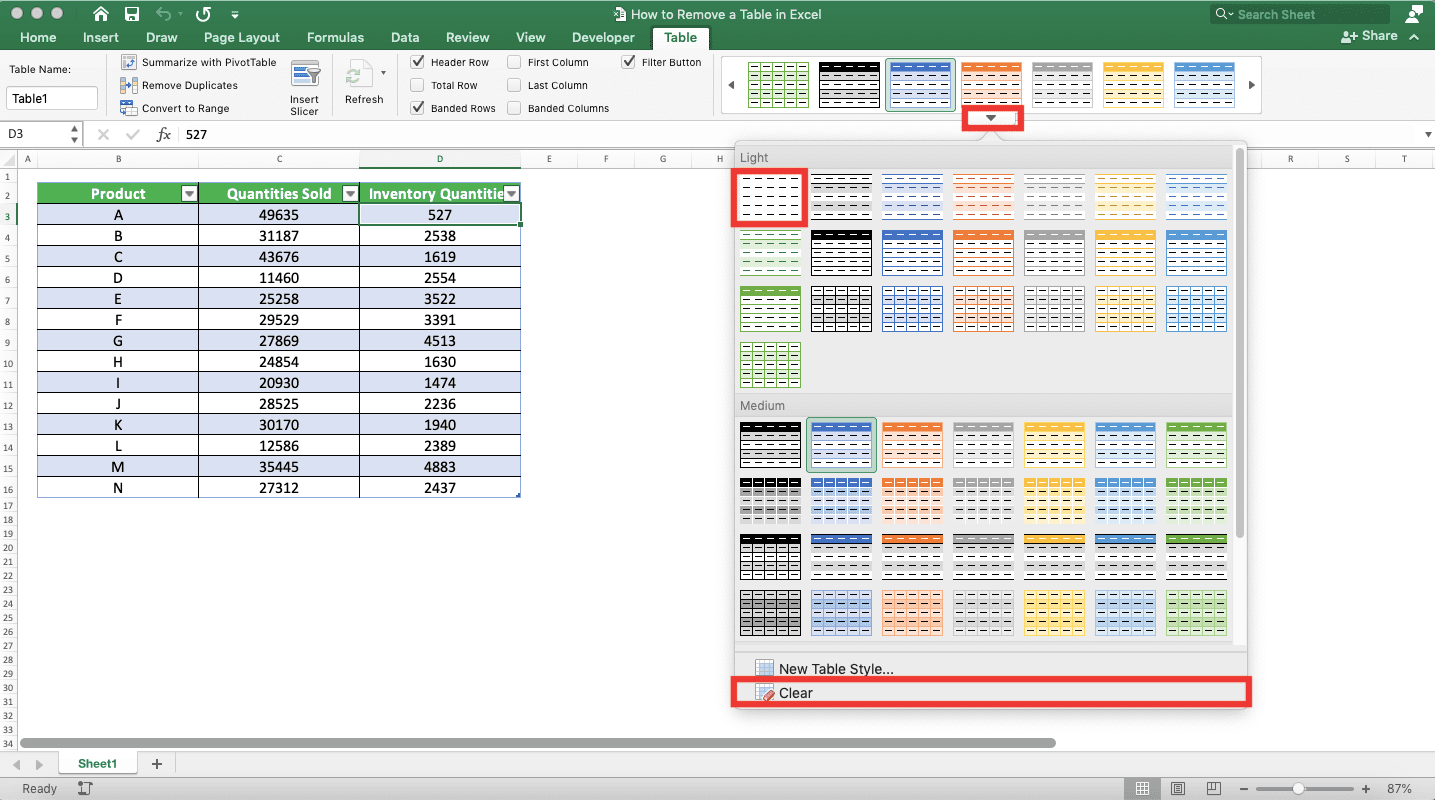The image size is (1435, 800).
Task: Collapse the ribbon with the chevron
Action: pos(1414,37)
